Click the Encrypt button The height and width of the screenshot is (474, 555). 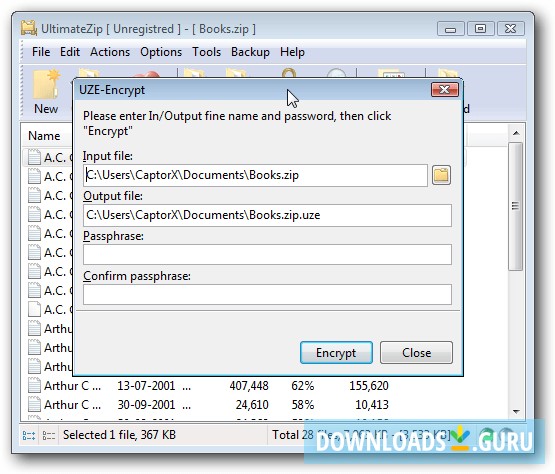(x=336, y=353)
